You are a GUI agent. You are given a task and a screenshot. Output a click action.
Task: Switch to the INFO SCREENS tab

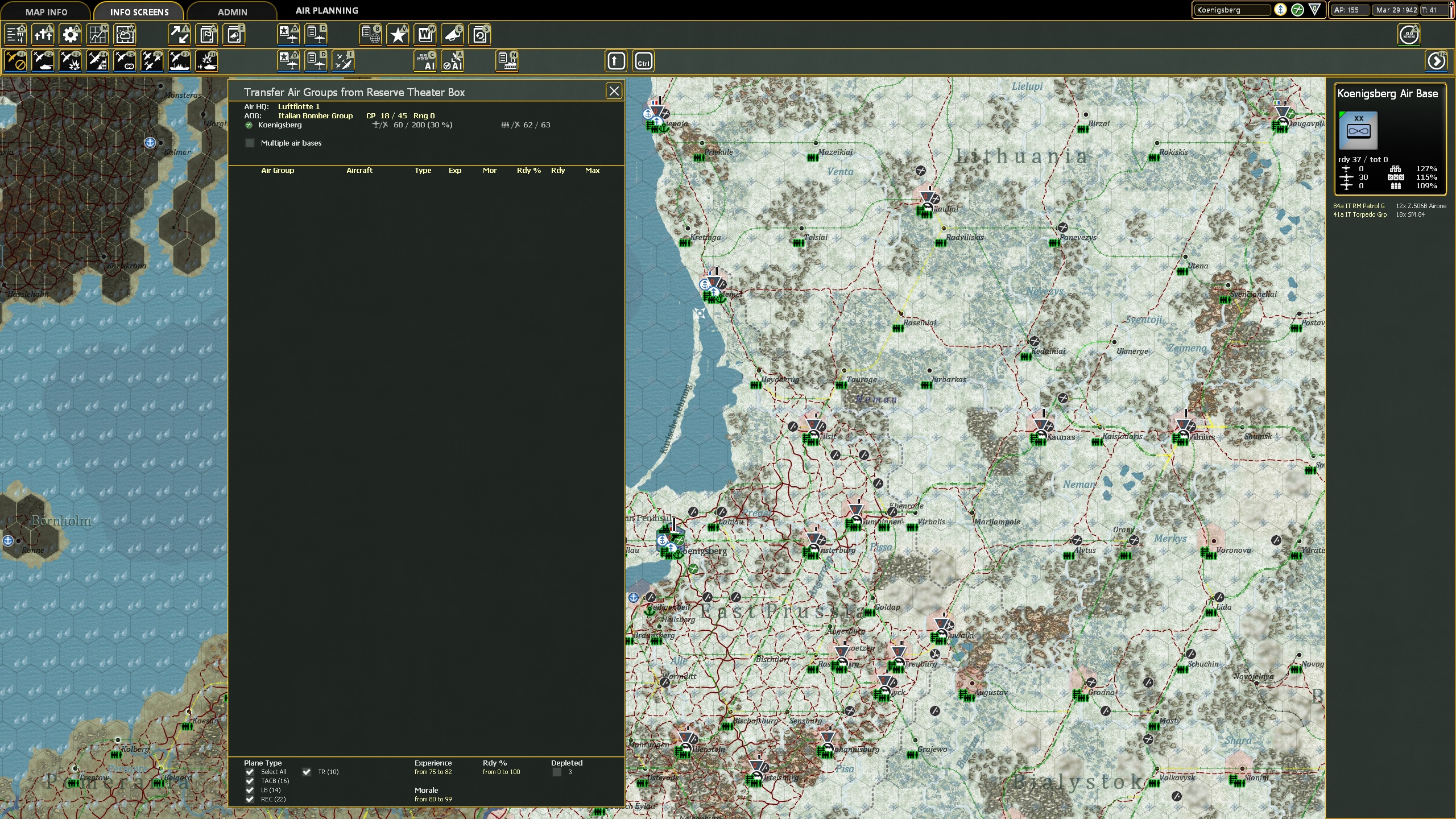139,11
